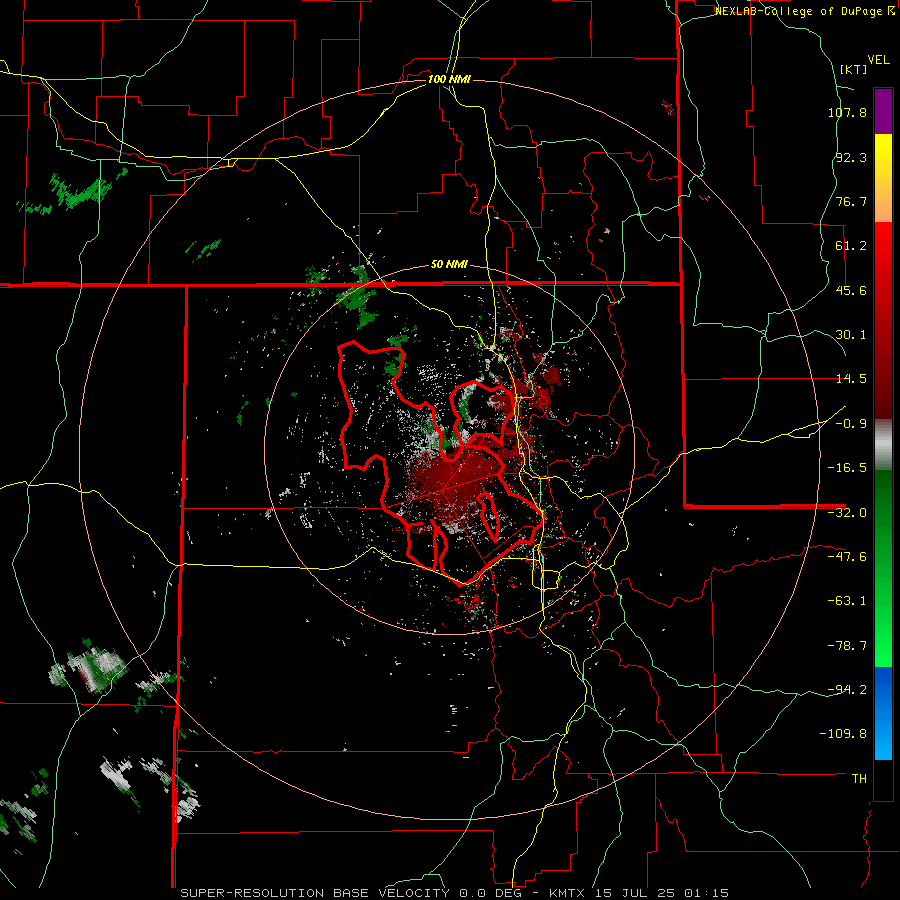Click the VEL legend title
Image resolution: width=900 pixels, height=900 pixels.
pos(879,60)
